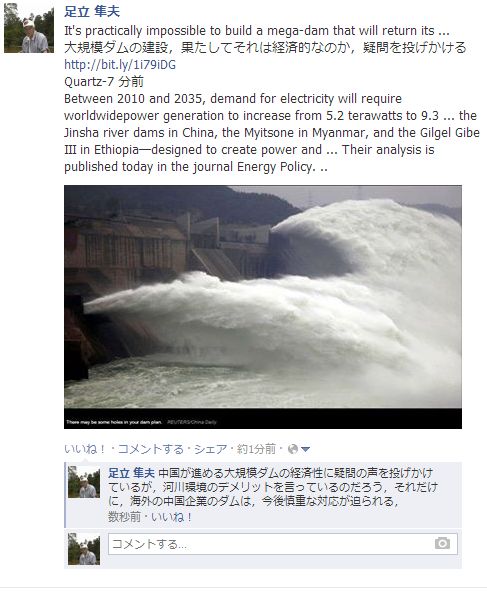Click シェア to share the post
The width and height of the screenshot is (487, 593).
tap(210, 449)
